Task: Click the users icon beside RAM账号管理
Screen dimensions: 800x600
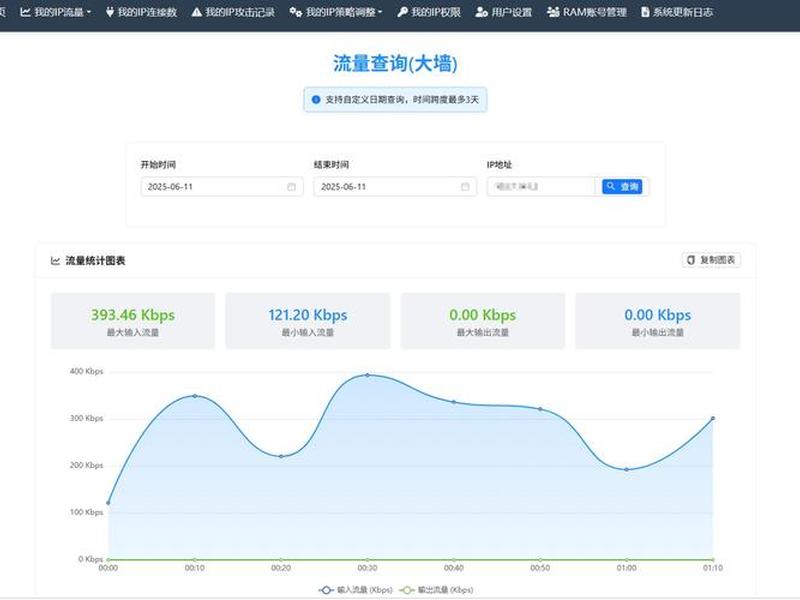Action: pos(553,12)
